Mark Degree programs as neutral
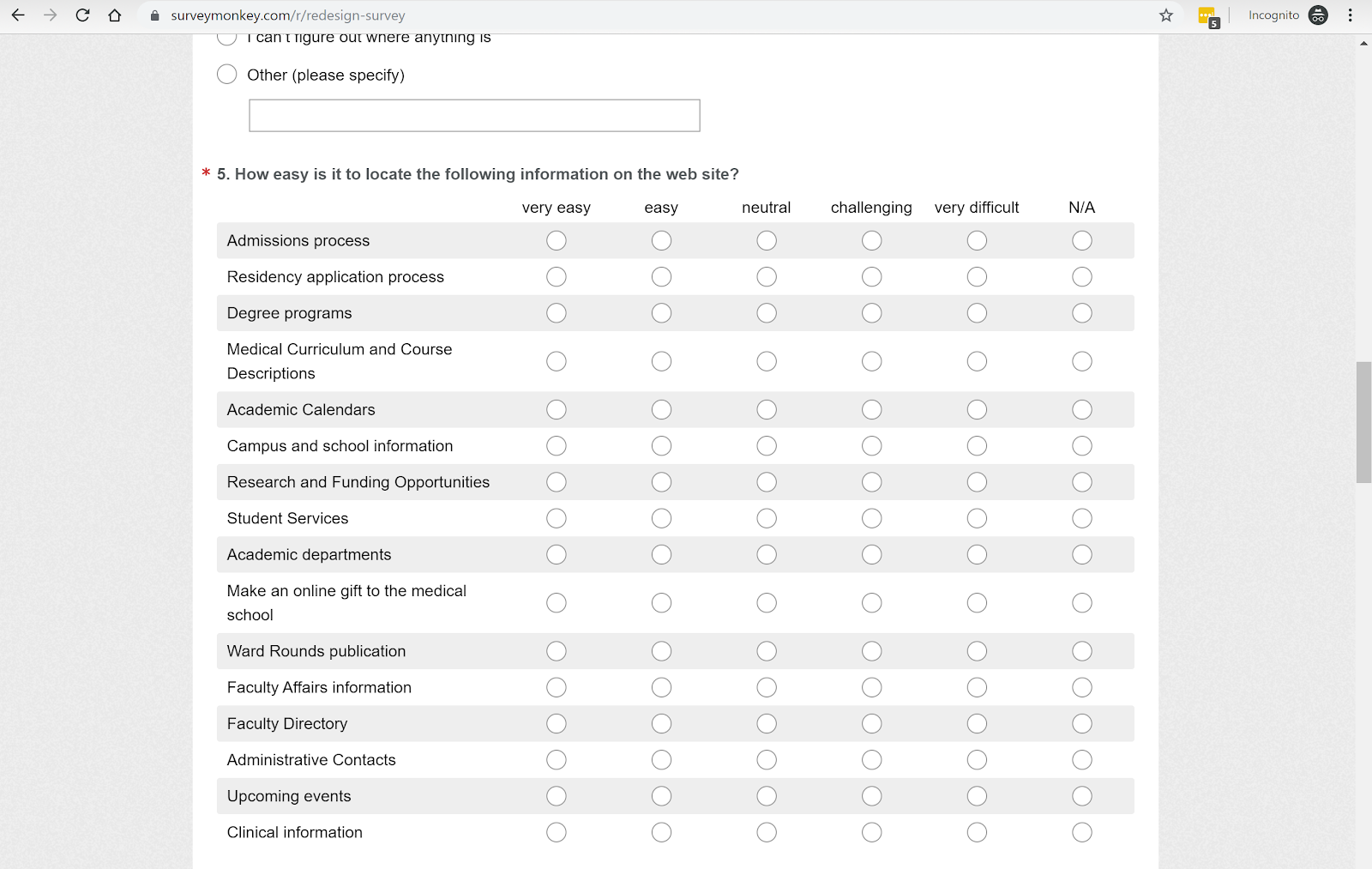This screenshot has width=1372, height=869. point(767,313)
